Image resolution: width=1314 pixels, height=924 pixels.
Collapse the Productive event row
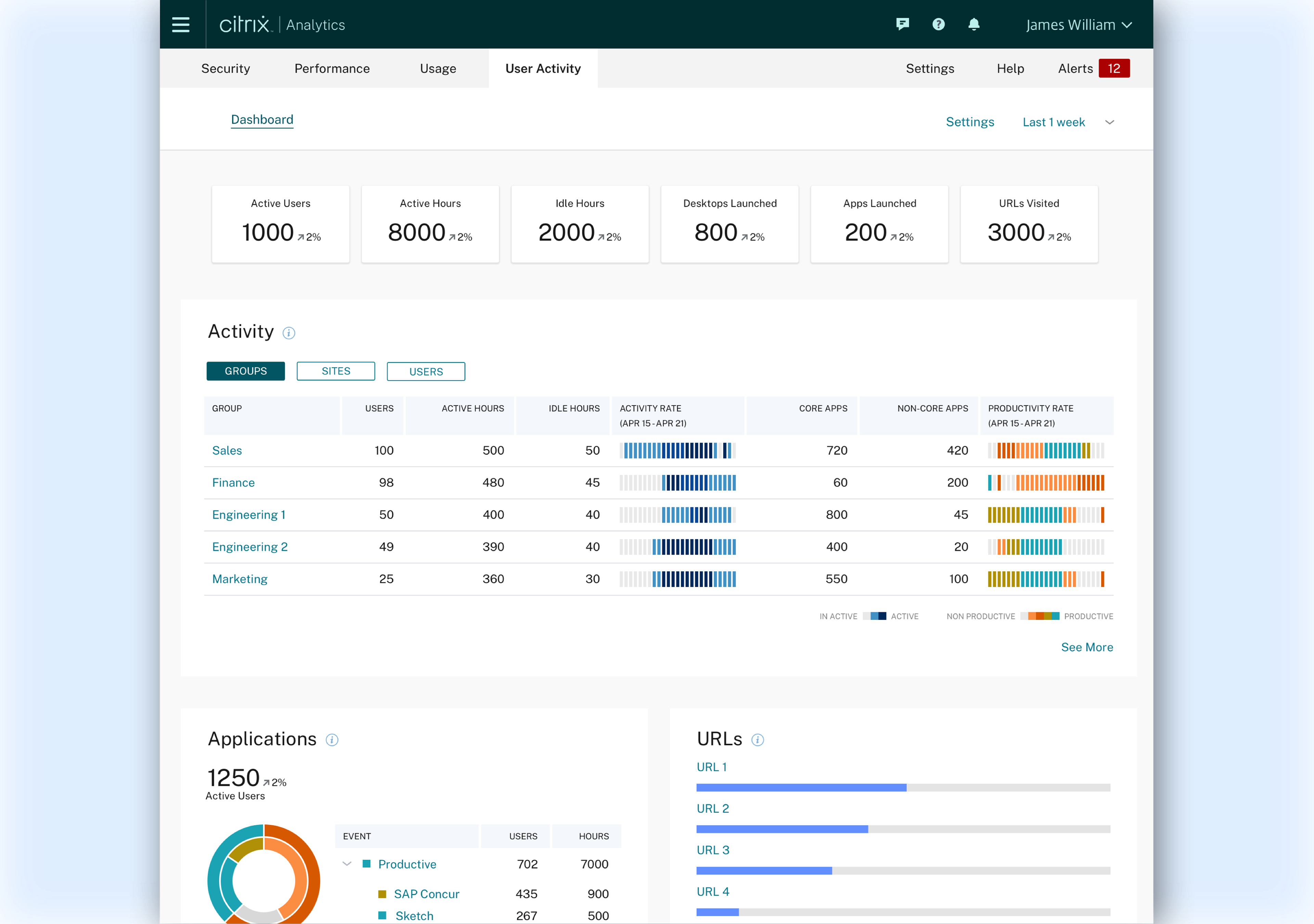pyautogui.click(x=347, y=863)
